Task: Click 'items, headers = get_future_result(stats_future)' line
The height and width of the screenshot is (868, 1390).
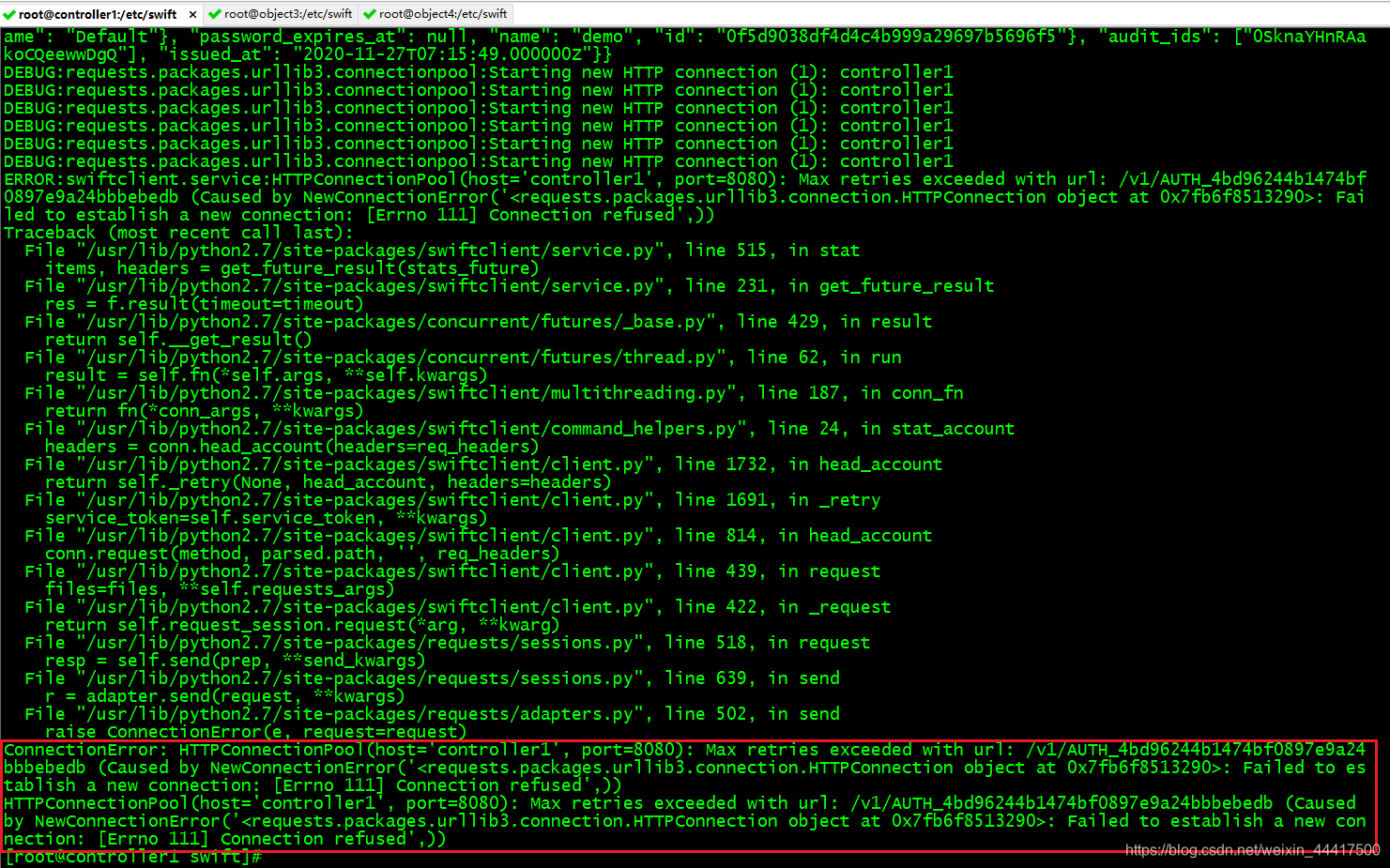Action: (x=292, y=268)
